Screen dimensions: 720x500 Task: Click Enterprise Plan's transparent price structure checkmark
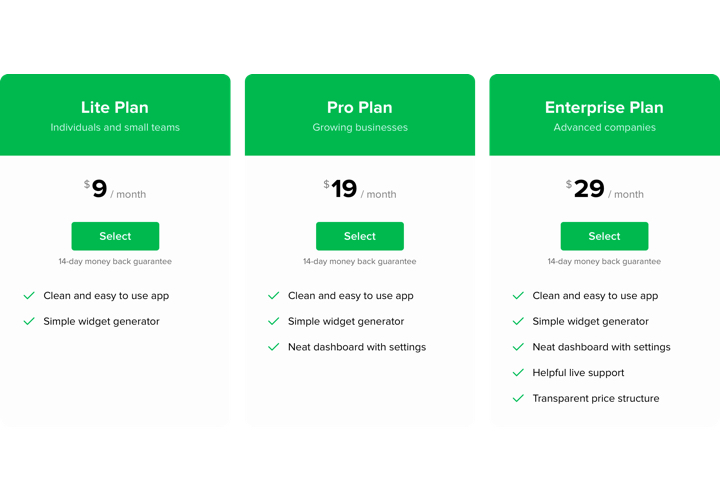click(x=518, y=398)
